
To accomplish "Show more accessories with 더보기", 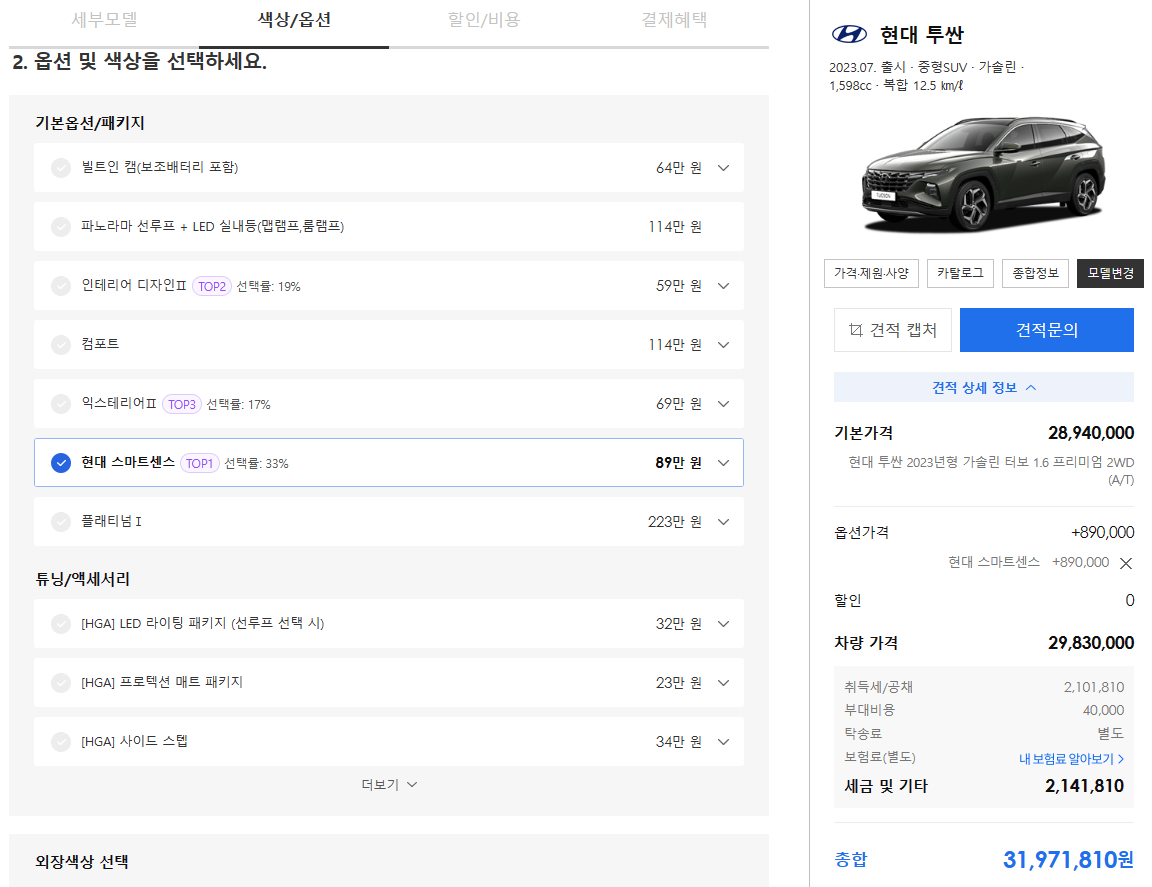I will [x=389, y=785].
